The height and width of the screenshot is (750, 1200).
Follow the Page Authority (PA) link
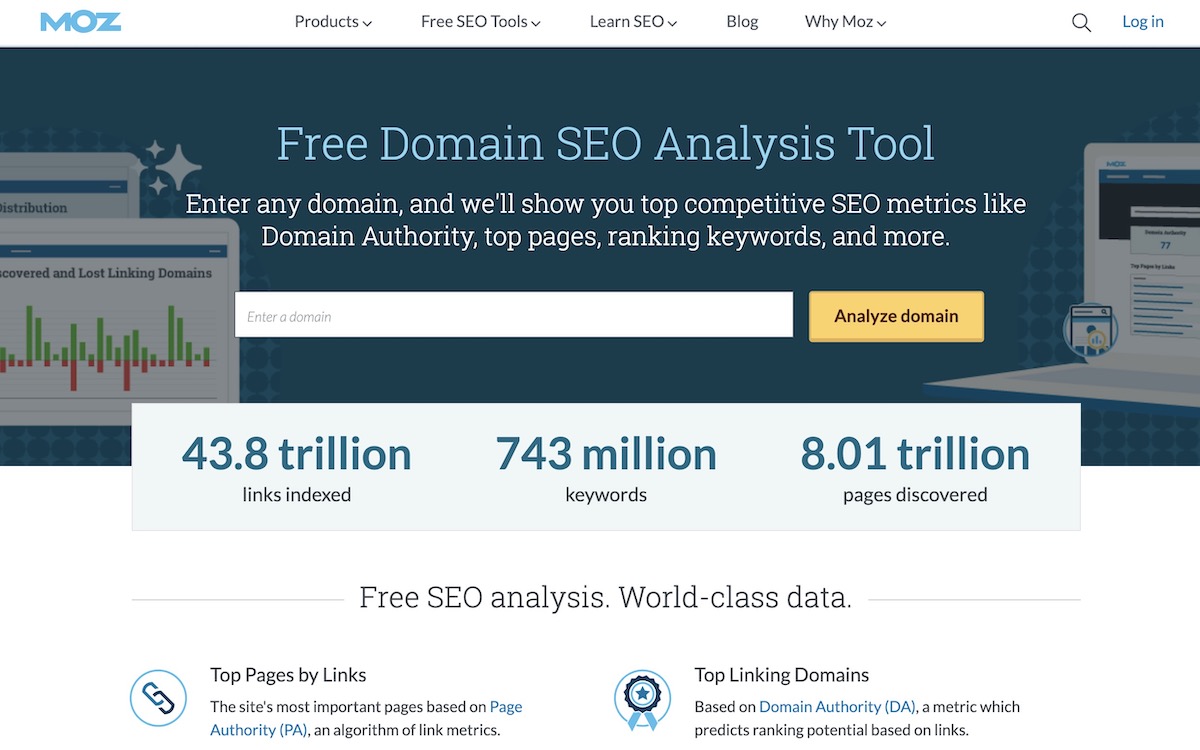click(366, 718)
